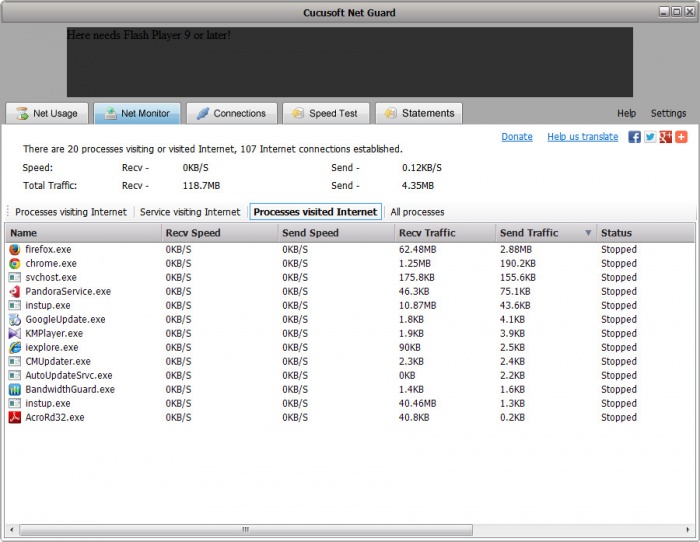The height and width of the screenshot is (542, 700).
Task: Open the Net Usage tab
Action: [x=47, y=113]
